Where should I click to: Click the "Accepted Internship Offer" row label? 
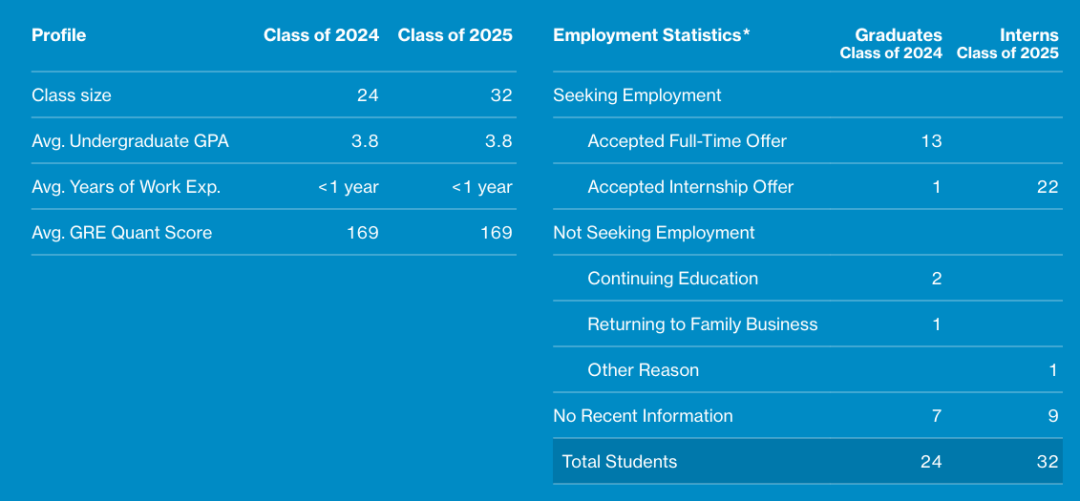coord(691,187)
